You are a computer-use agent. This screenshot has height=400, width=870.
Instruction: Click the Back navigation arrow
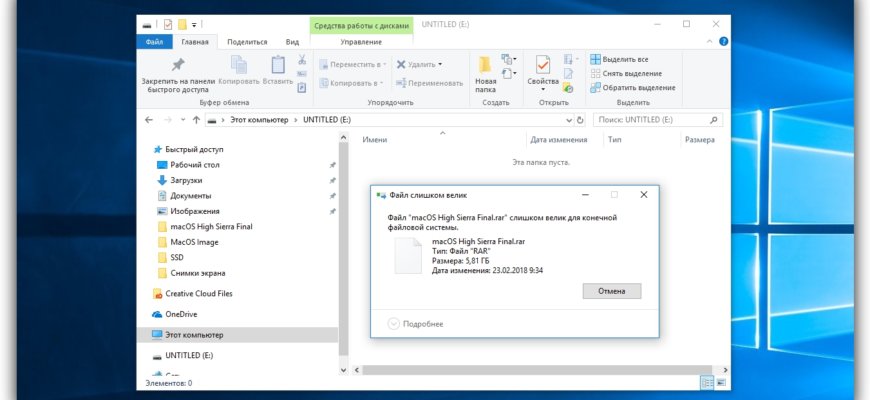point(149,120)
